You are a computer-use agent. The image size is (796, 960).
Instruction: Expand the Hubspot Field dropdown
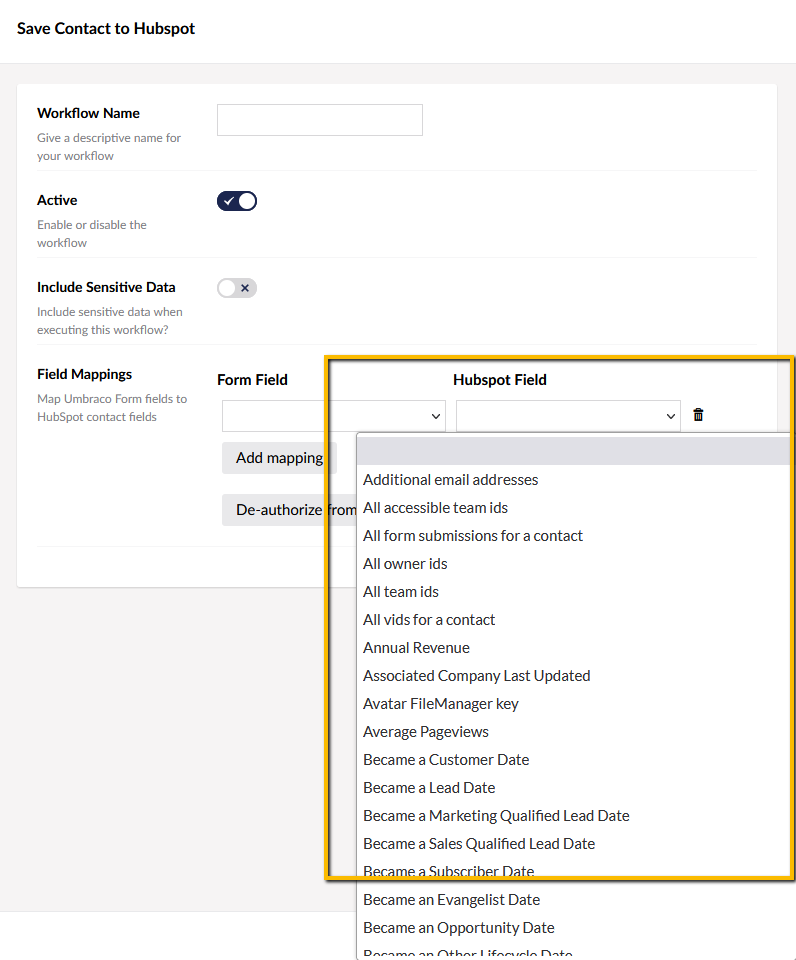[567, 415]
